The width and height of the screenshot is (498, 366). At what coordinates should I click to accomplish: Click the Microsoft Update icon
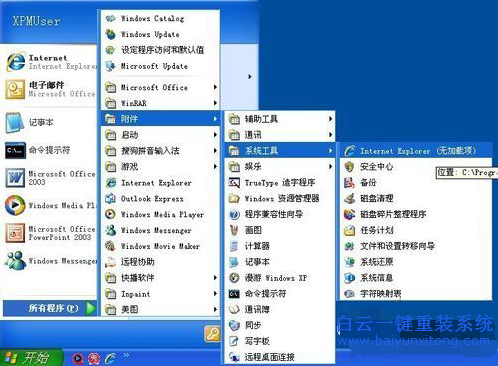110,66
